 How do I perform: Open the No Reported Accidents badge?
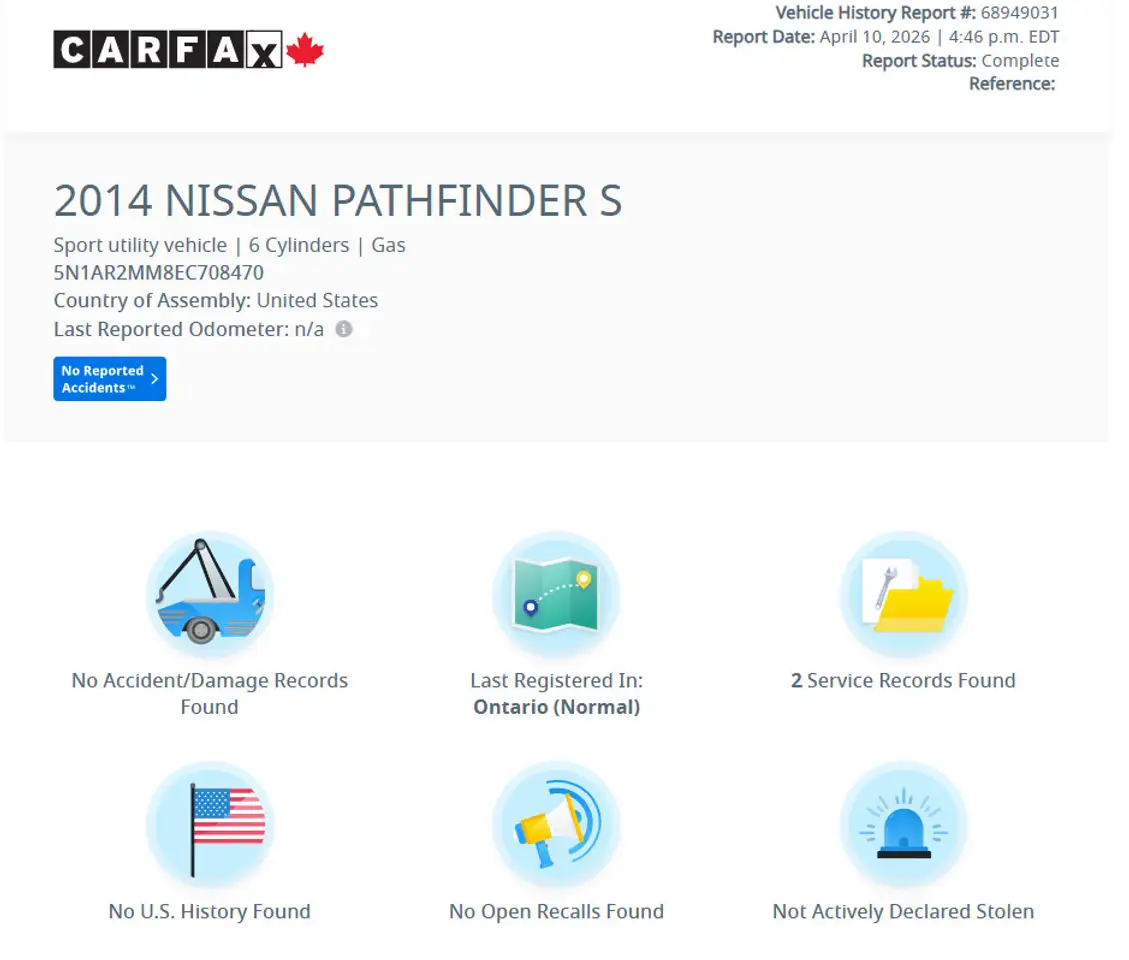pos(109,379)
